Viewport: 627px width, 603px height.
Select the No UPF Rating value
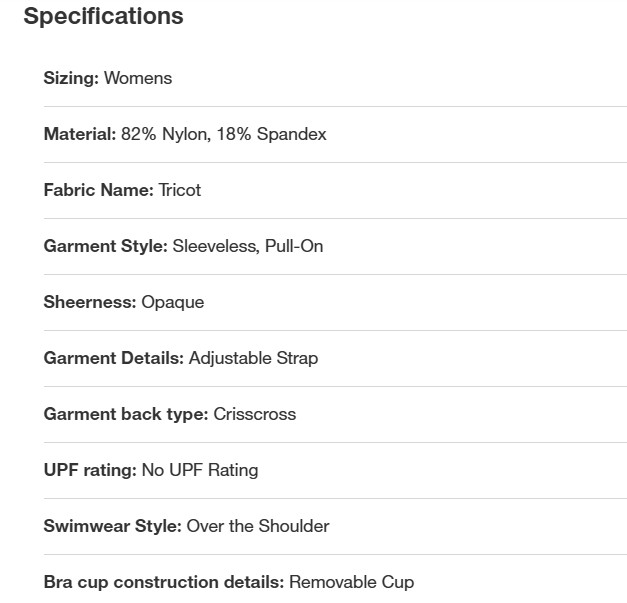[x=200, y=471]
